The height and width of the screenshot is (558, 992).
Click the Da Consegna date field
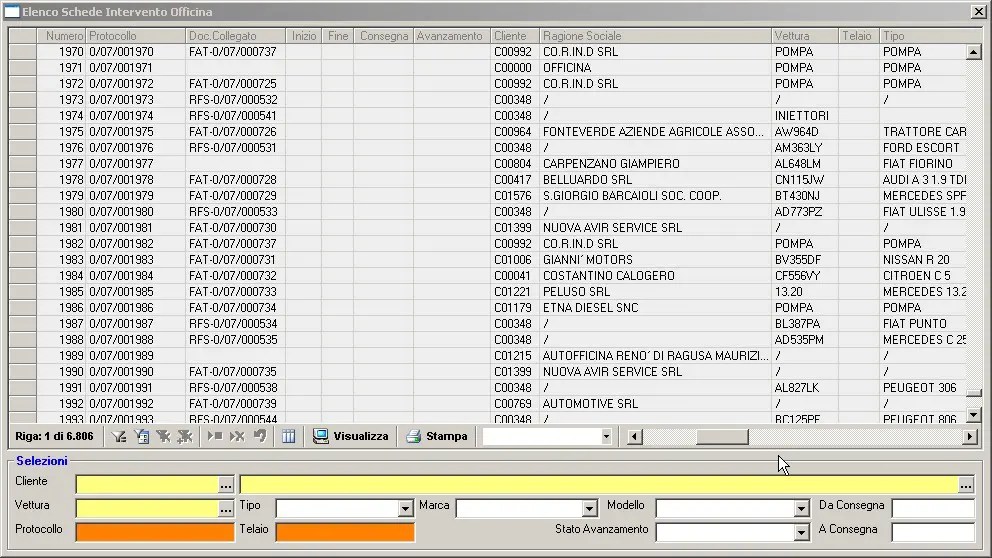933,508
